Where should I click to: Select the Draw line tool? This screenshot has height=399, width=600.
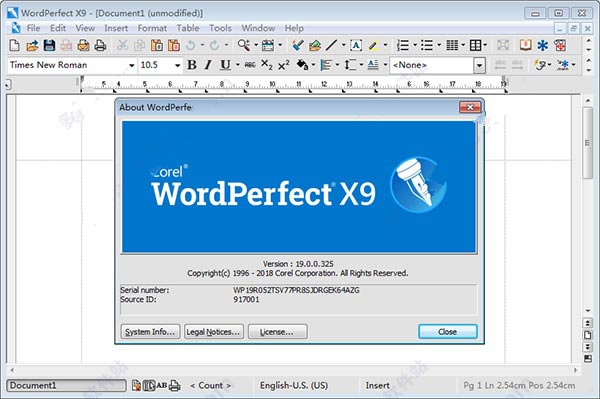pyautogui.click(x=331, y=45)
